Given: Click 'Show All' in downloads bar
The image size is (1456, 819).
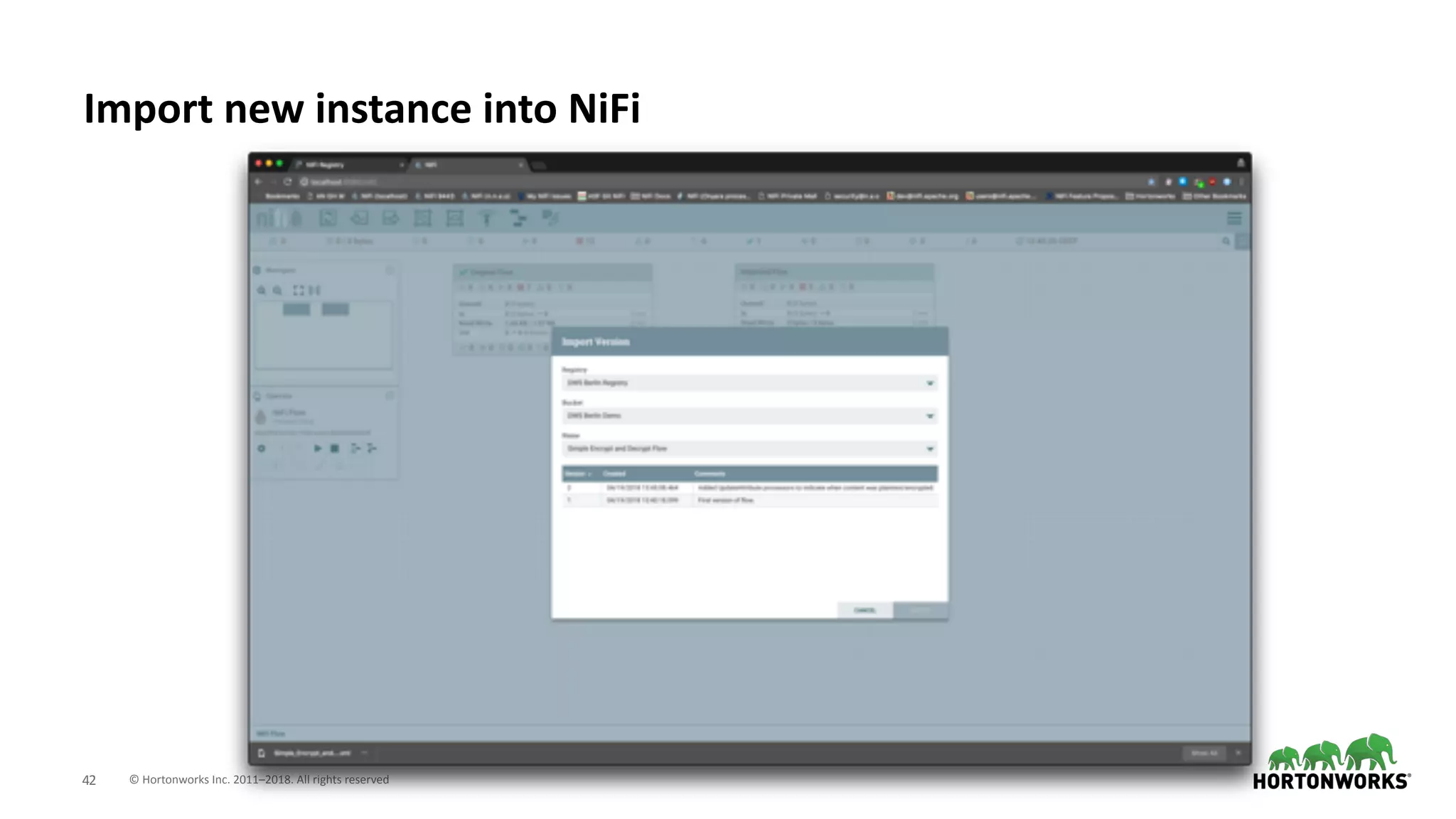Looking at the screenshot, I should click(1204, 753).
